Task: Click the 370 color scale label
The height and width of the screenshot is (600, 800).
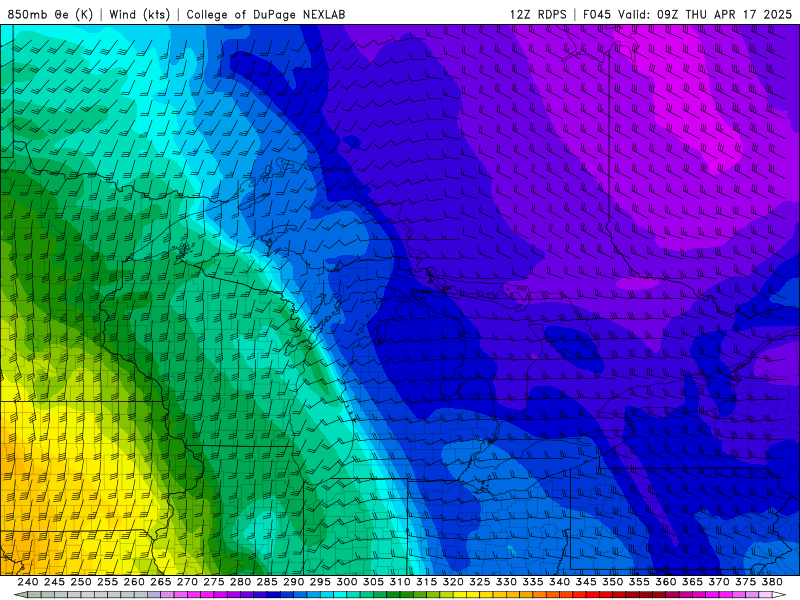Action: 718,582
